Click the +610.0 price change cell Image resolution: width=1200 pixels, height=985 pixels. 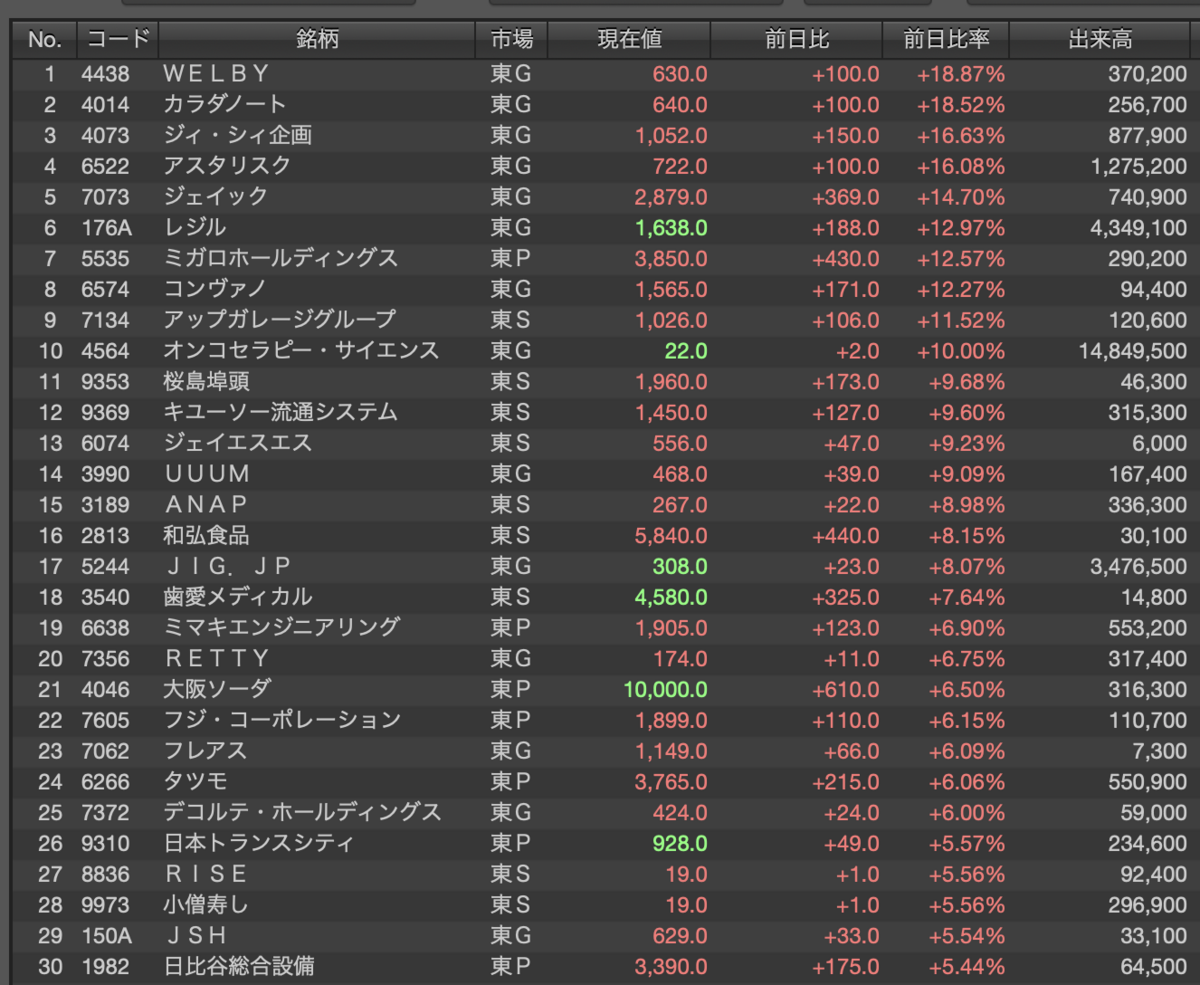tap(846, 690)
